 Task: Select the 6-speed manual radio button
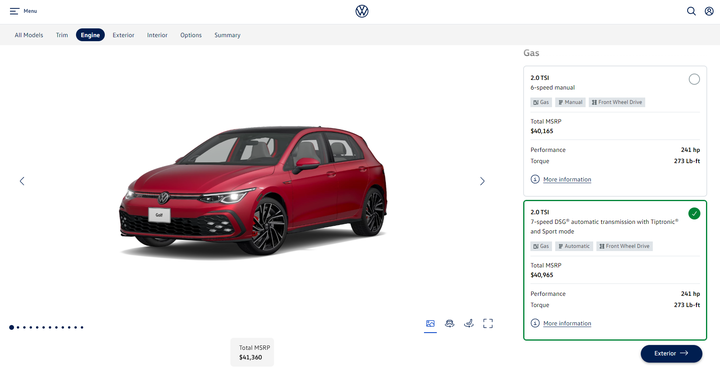[x=694, y=79]
